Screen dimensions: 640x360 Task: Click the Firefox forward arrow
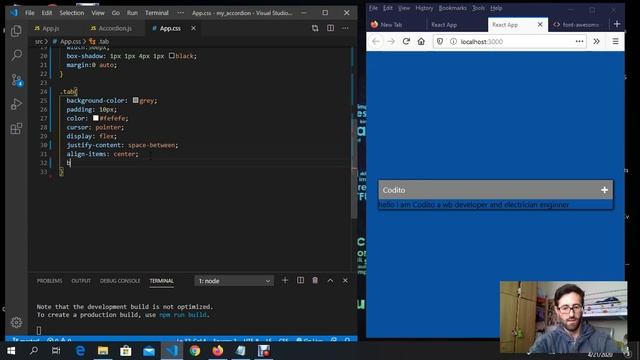pos(391,41)
